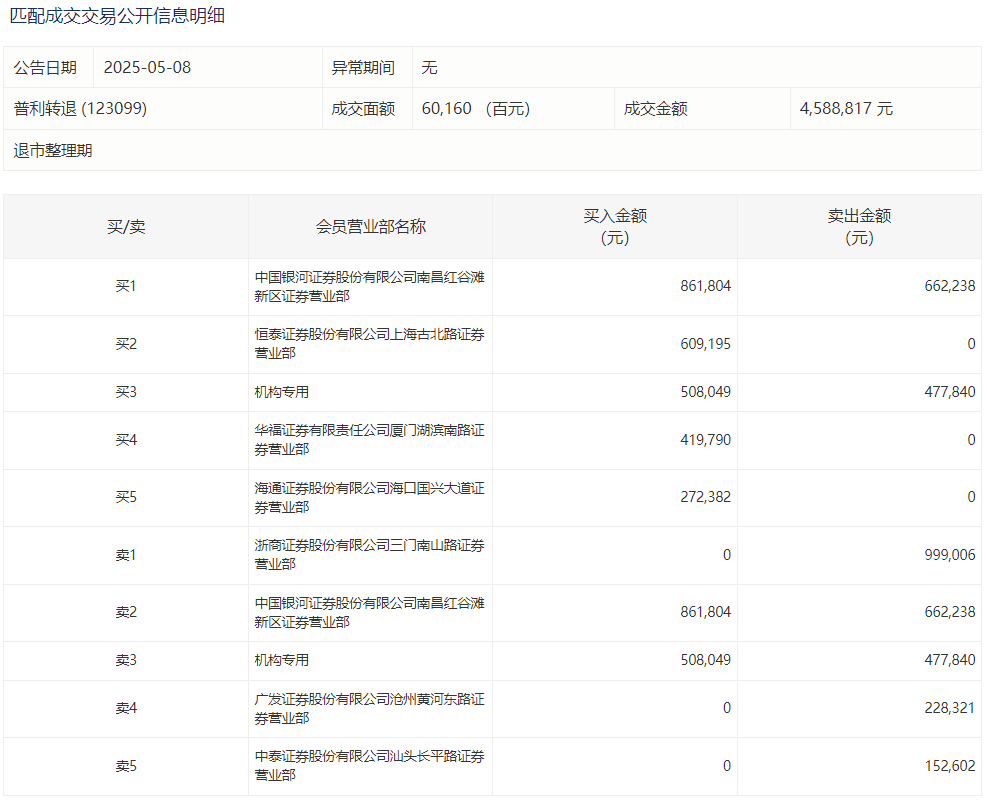Click the 卖出金额 column header
Viewport: 987px width, 805px height.
coord(859,227)
